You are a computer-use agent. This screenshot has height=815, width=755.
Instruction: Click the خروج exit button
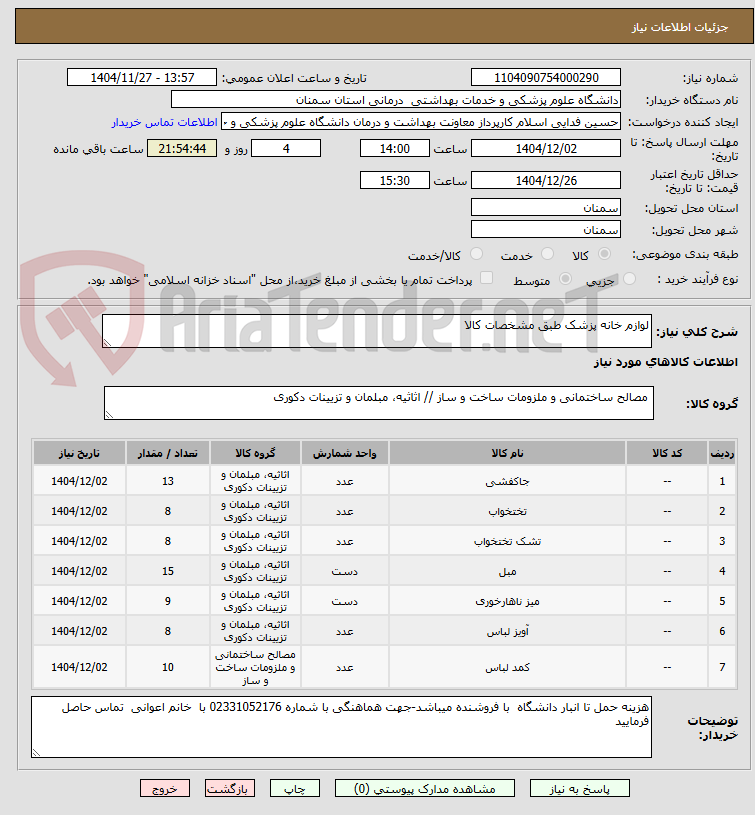(x=165, y=788)
